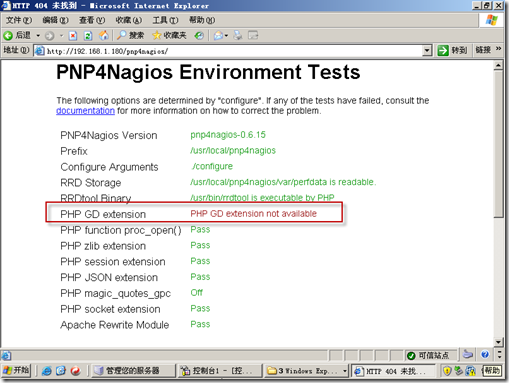Image resolution: width=509 pixels, height=383 pixels.
Task: Launch Internet Explorer from quick launch
Action: pos(46,371)
